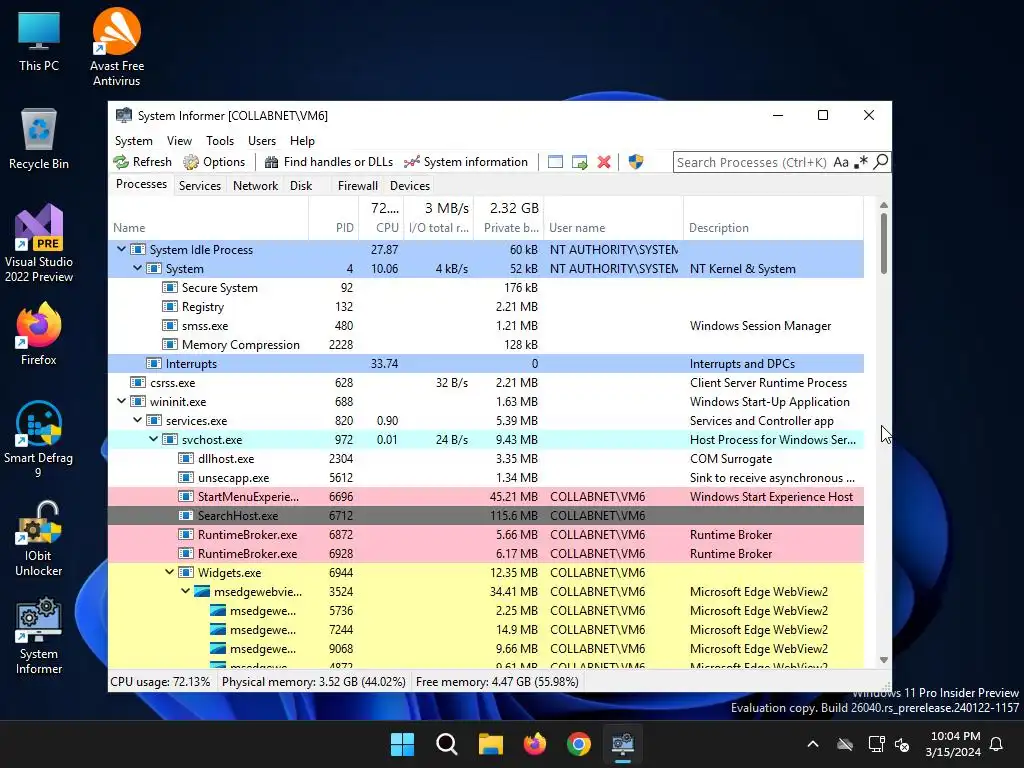
Task: Select the Interrupts row
Action: coord(486,363)
